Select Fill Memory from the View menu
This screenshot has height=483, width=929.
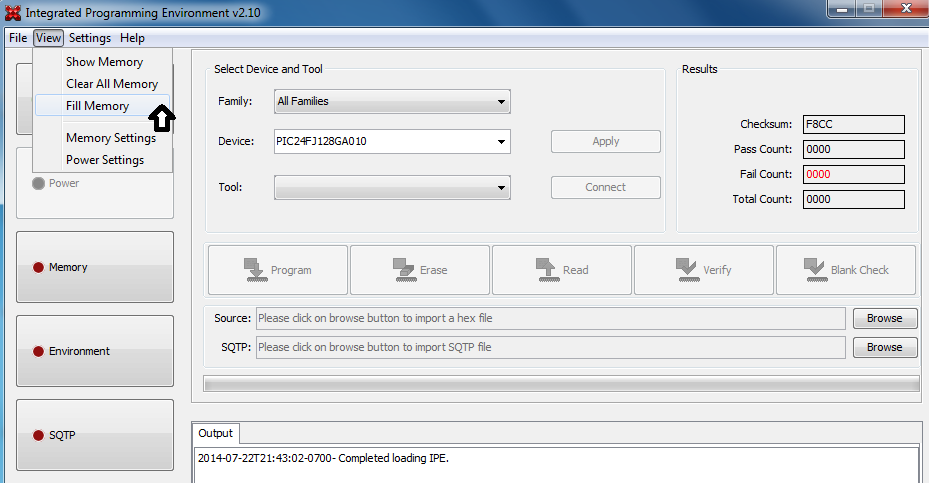(97, 106)
